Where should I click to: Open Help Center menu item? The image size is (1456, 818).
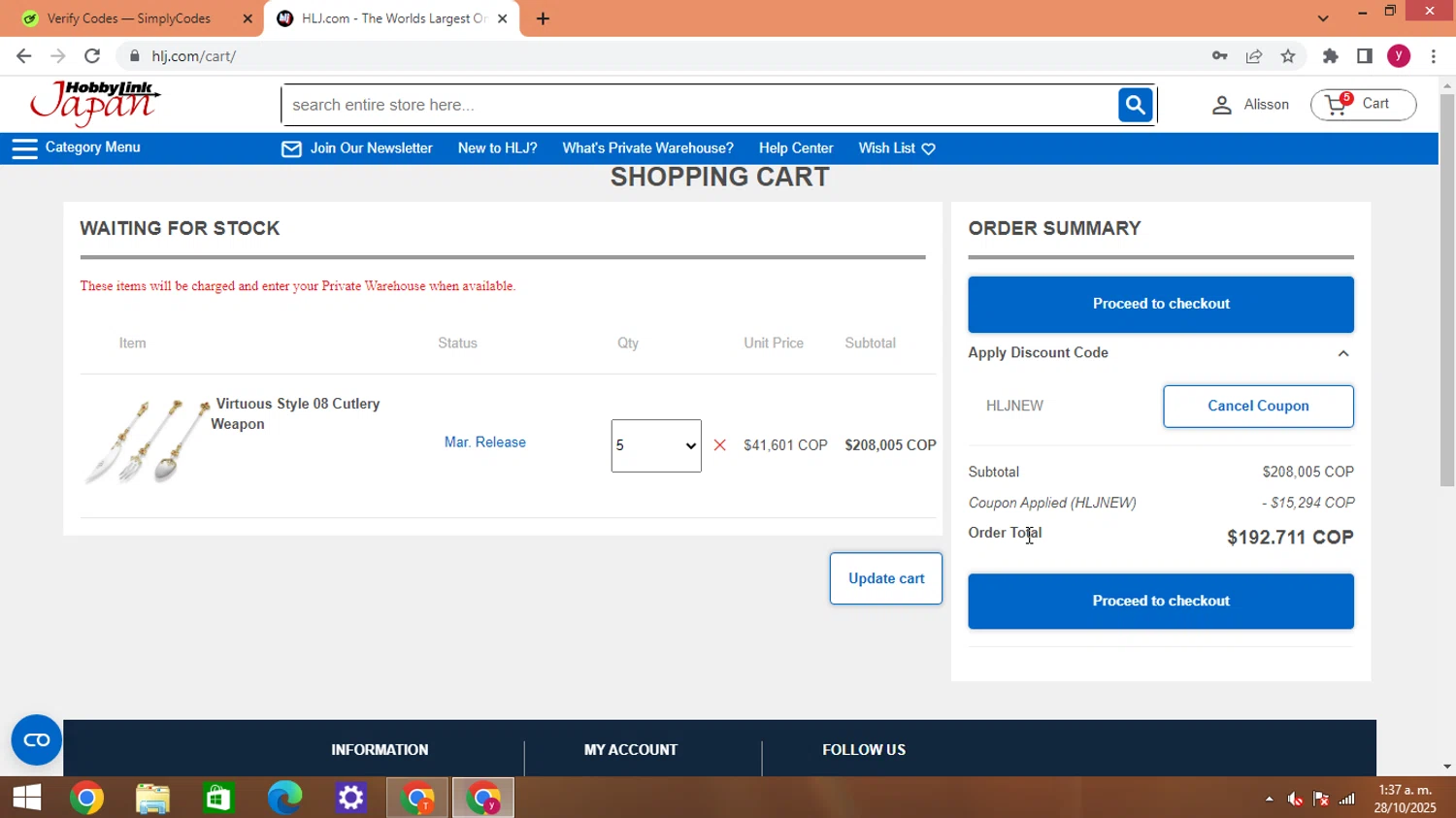796,148
